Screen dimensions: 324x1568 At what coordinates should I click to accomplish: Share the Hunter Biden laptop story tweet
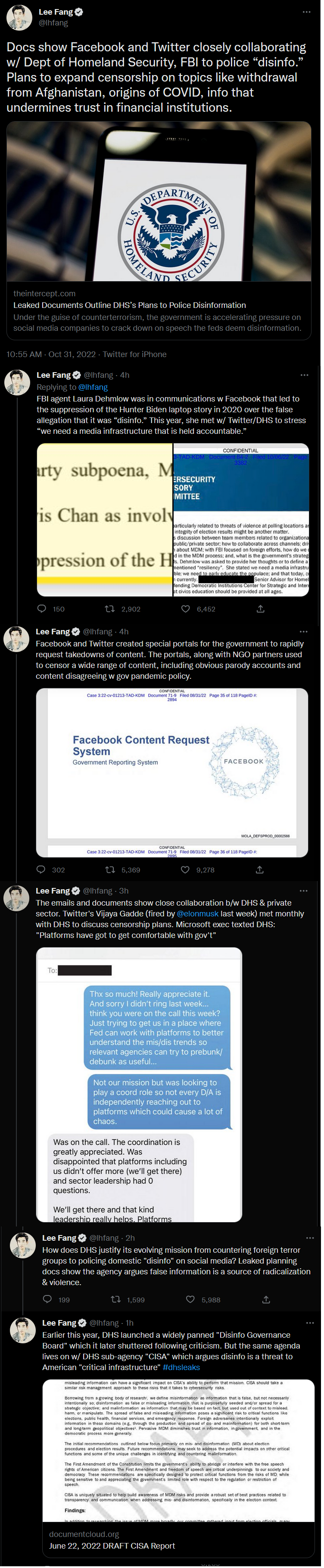pyautogui.click(x=260, y=608)
